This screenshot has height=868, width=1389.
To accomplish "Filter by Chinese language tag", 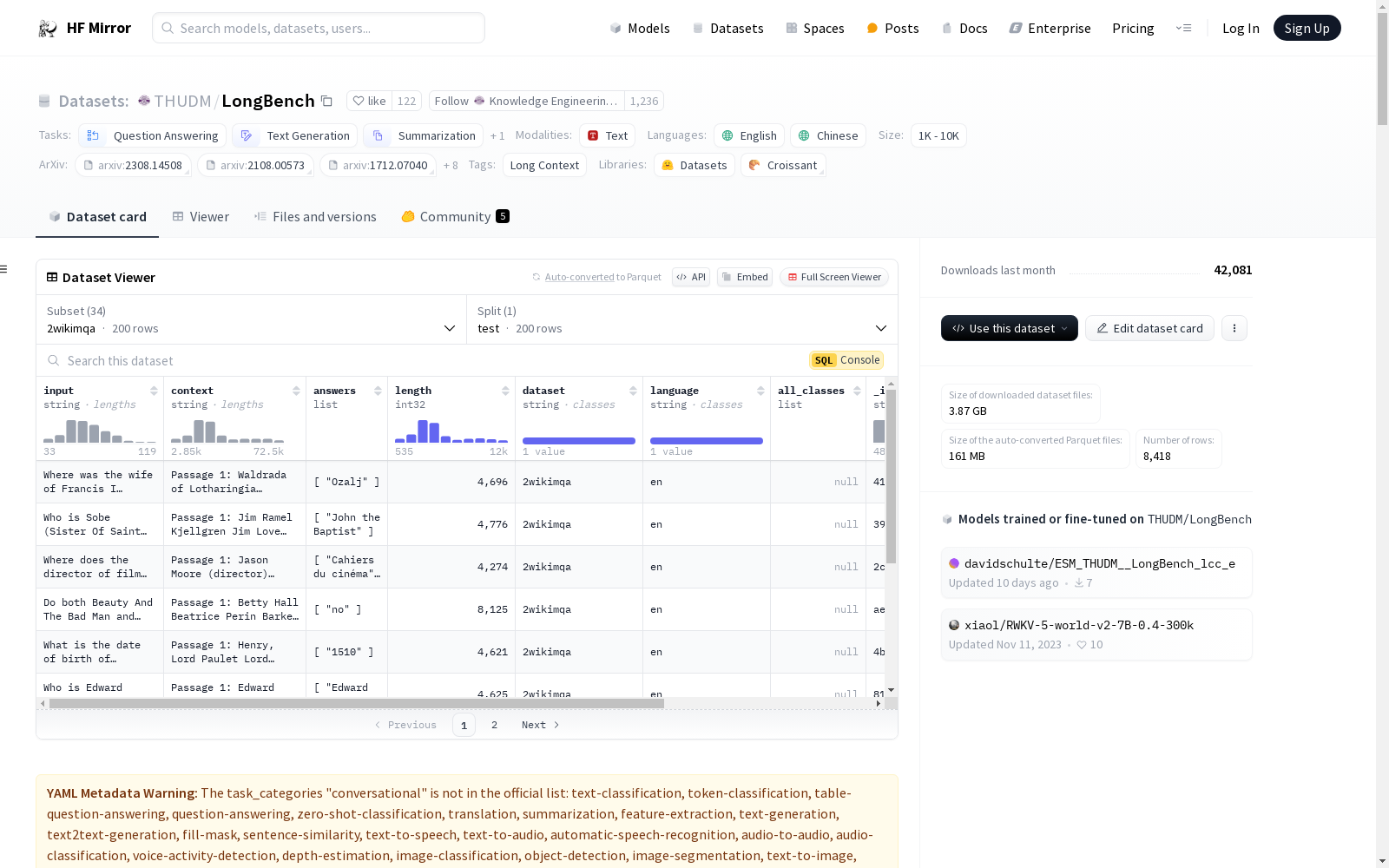I will [828, 135].
